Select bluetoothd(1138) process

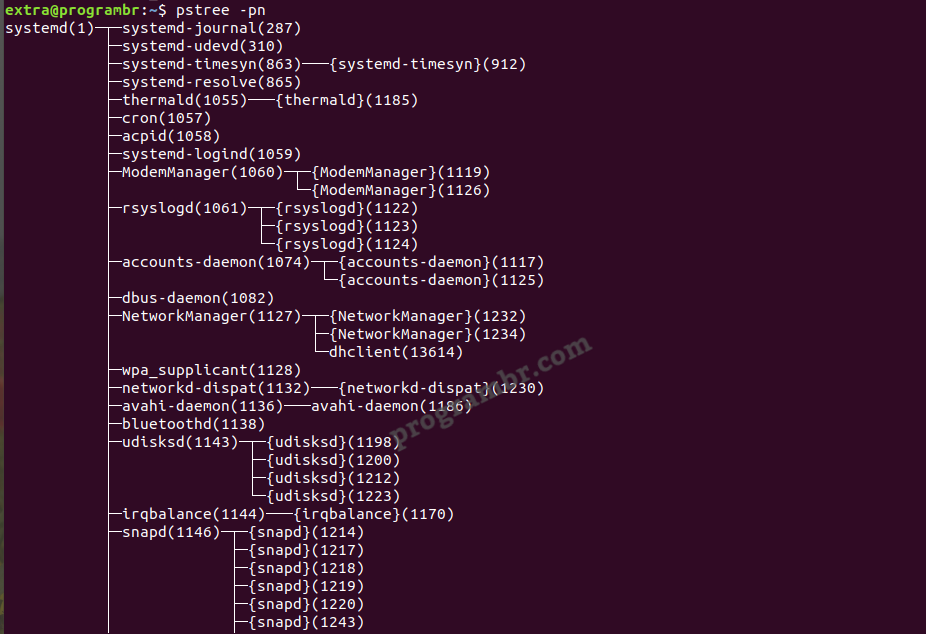[x=193, y=424]
